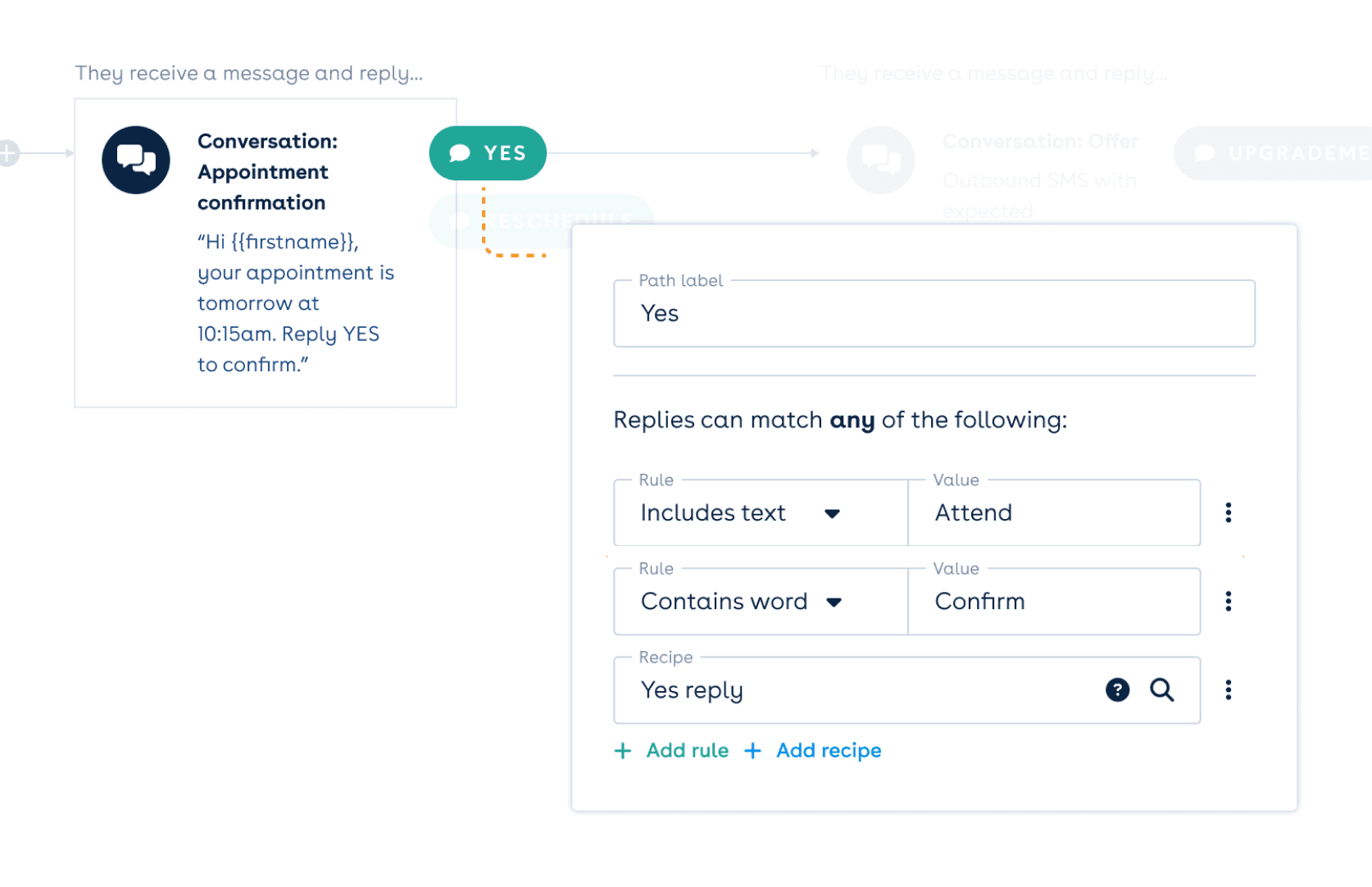Expand the Contains word rule dropdown
The height and width of the screenshot is (887, 1372).
click(x=834, y=603)
